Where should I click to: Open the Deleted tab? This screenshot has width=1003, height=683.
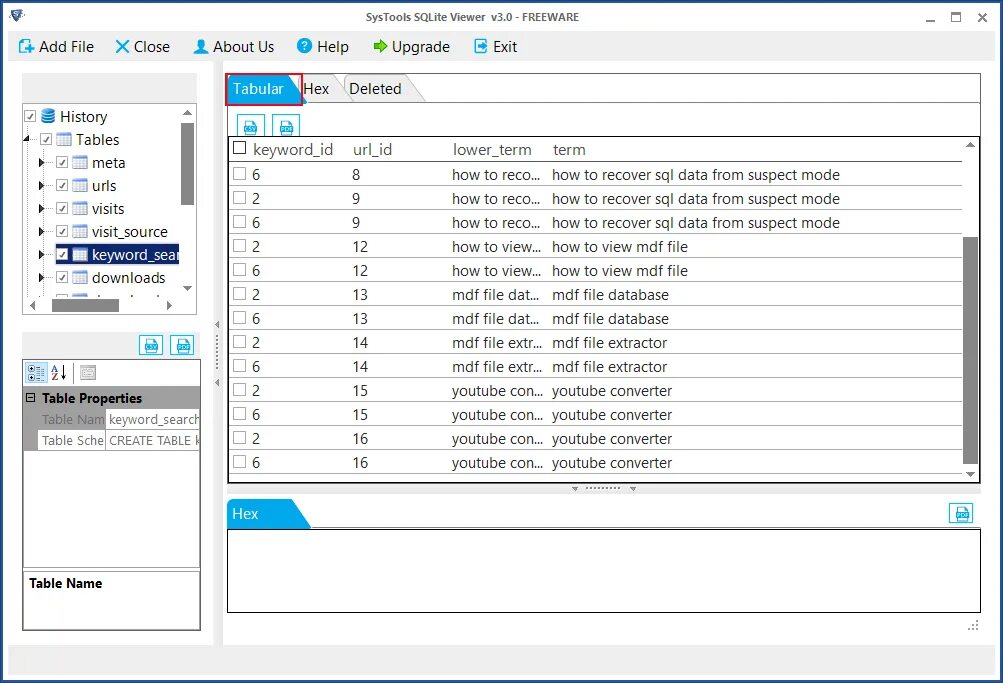(x=375, y=89)
